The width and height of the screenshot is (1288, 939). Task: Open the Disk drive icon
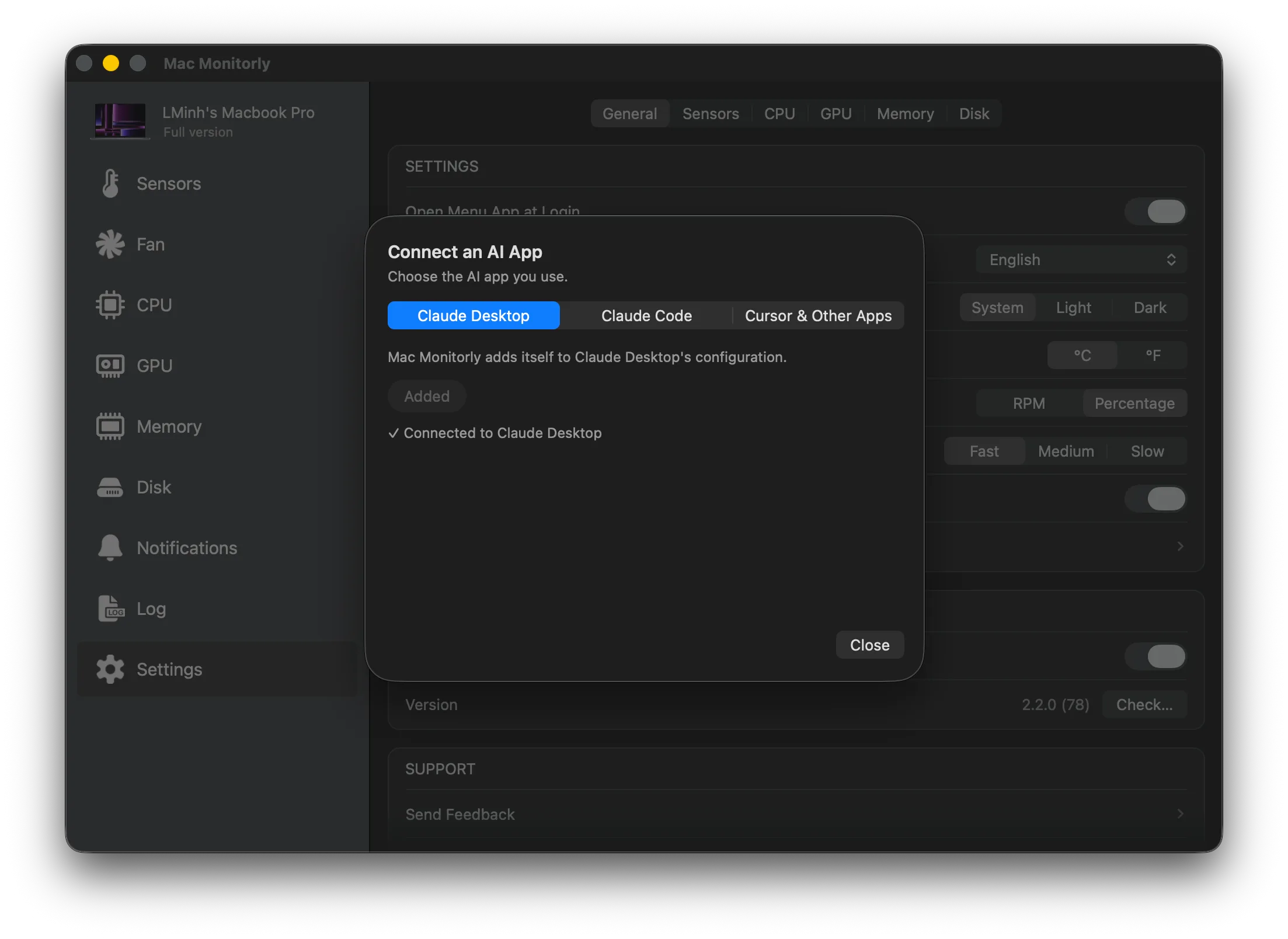point(110,487)
